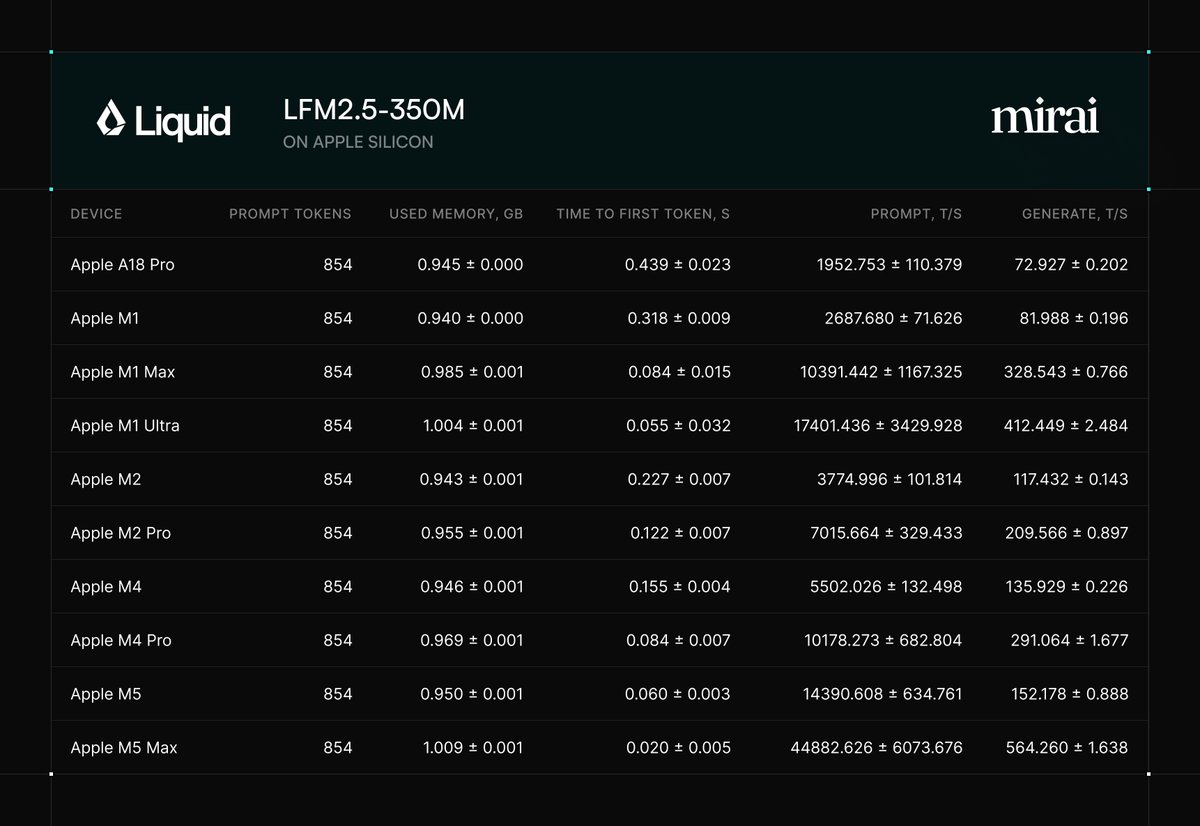Click the 17401.436 ± 3429.928 prompt speed
The width and height of the screenshot is (1200, 826).
tap(878, 426)
